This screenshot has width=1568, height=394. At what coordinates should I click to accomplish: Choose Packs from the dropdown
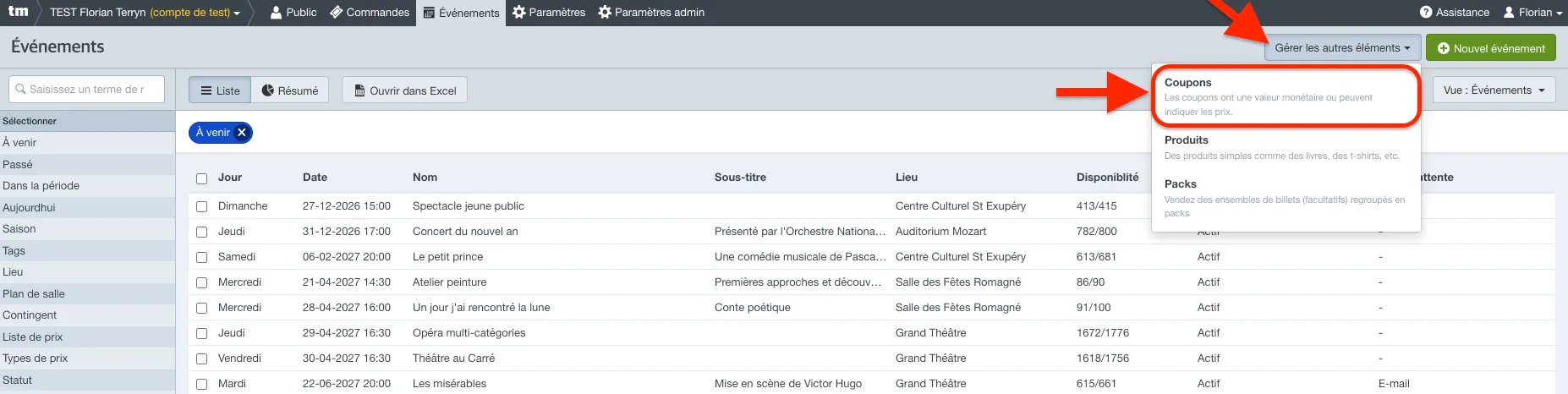tap(1285, 198)
